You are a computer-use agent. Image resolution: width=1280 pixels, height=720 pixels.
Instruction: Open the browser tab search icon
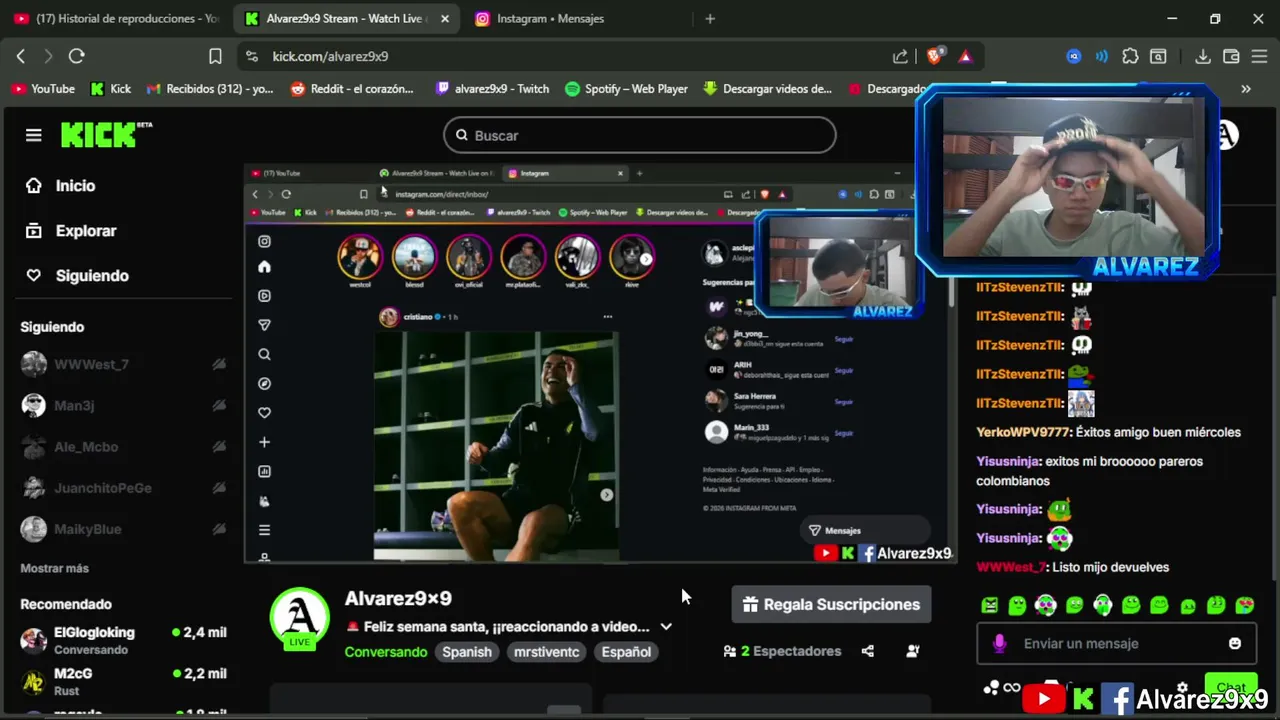tap(1158, 57)
